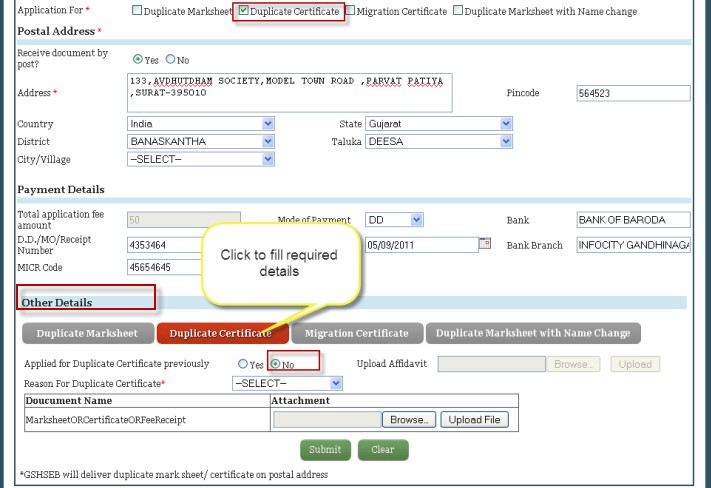Open the DD date calendar picker icon
Viewport: 711px width, 488px height.
(485, 243)
